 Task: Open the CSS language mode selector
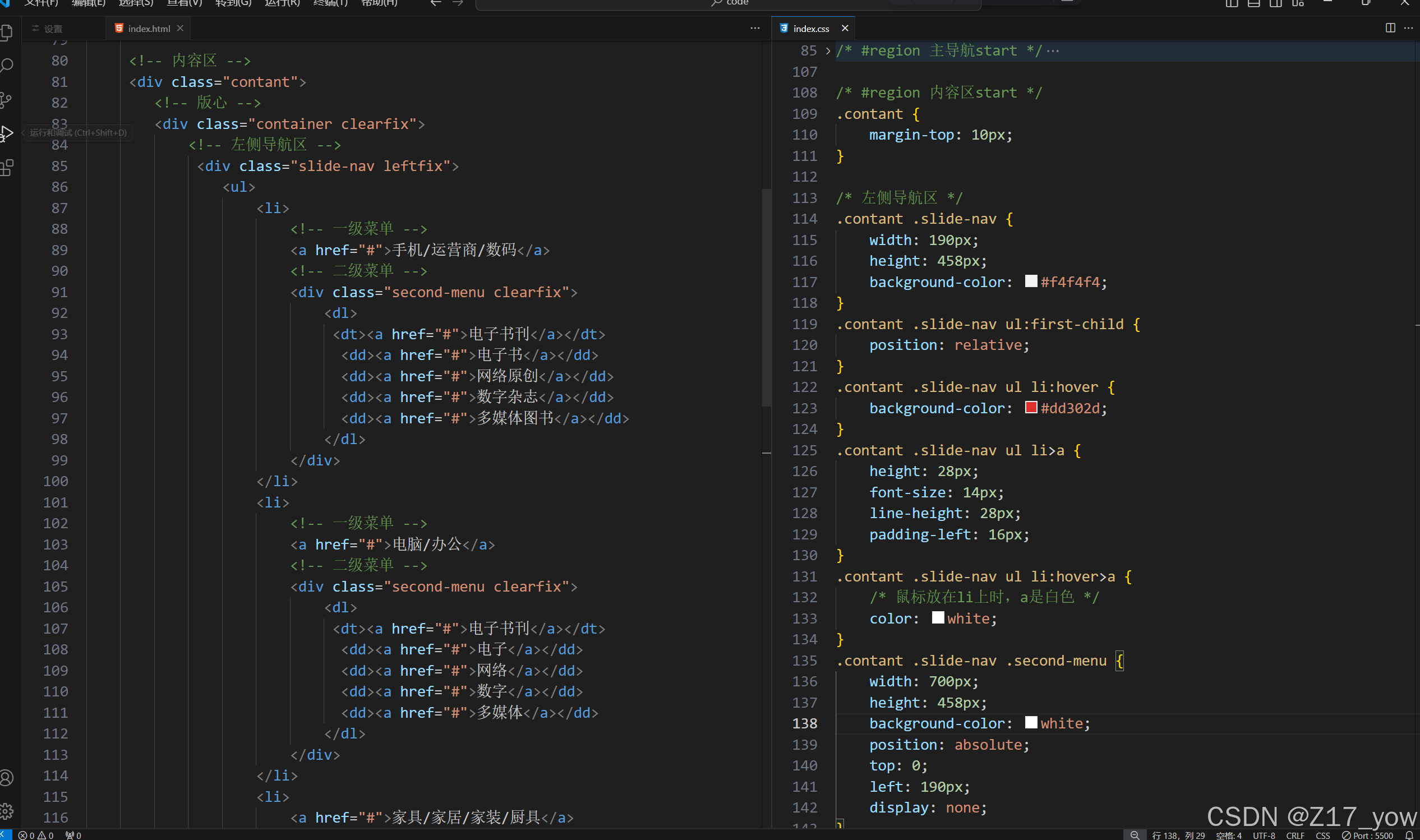(1322, 836)
